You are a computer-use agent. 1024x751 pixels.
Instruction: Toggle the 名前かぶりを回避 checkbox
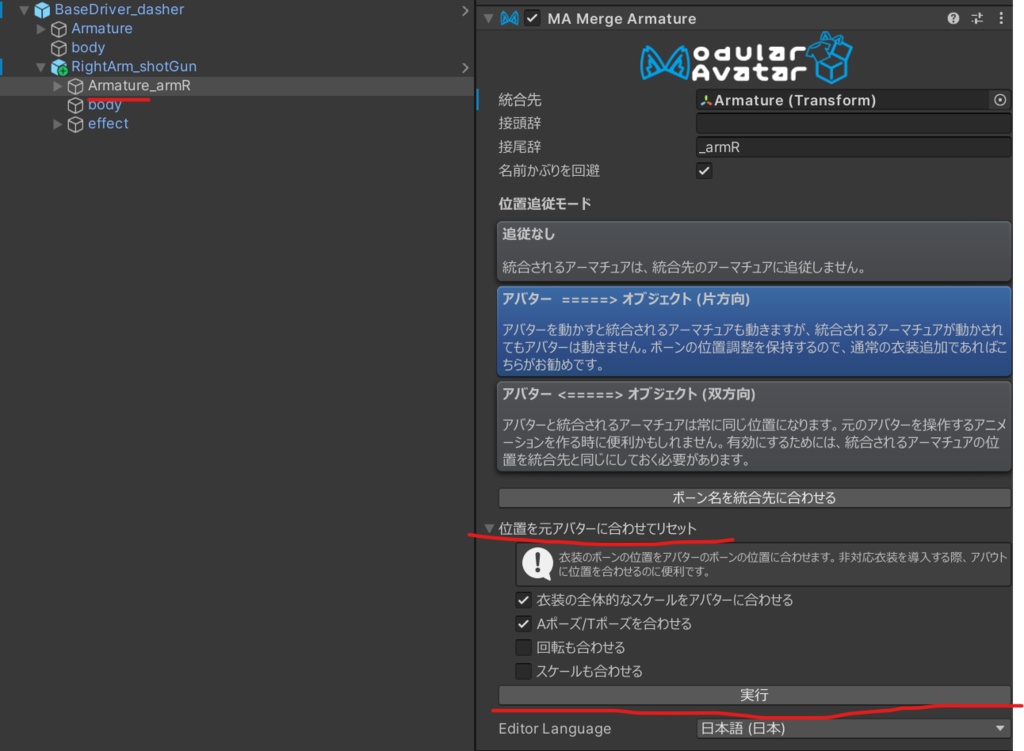click(x=704, y=171)
